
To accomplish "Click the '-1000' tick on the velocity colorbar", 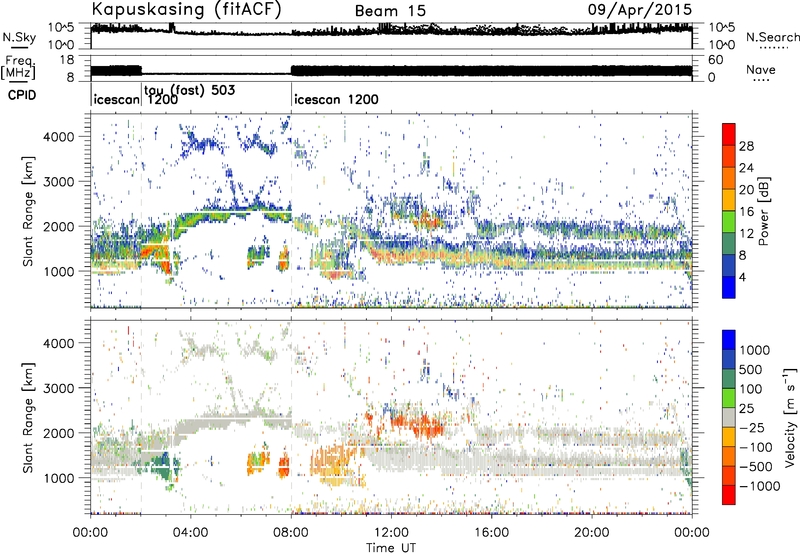I will (x=759, y=486).
